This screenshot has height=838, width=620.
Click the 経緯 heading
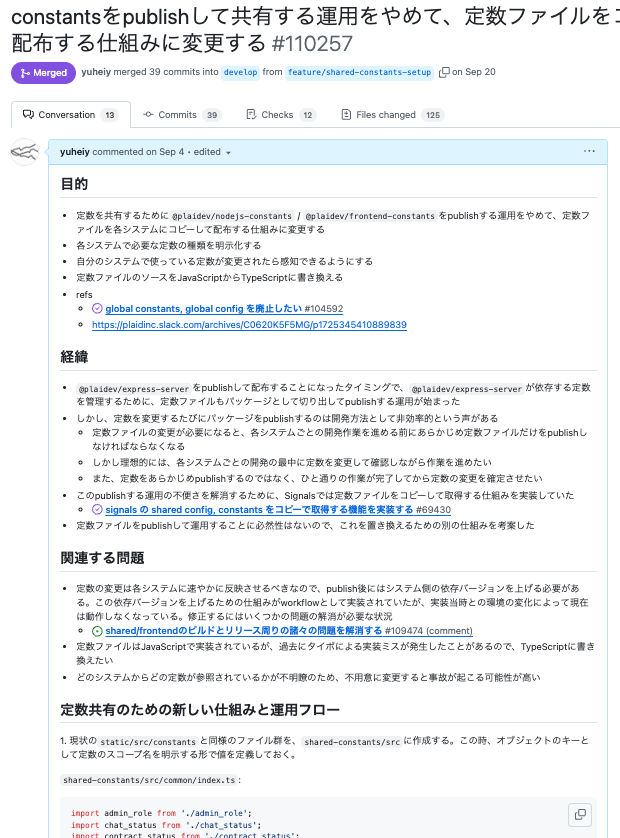pyautogui.click(x=74, y=356)
